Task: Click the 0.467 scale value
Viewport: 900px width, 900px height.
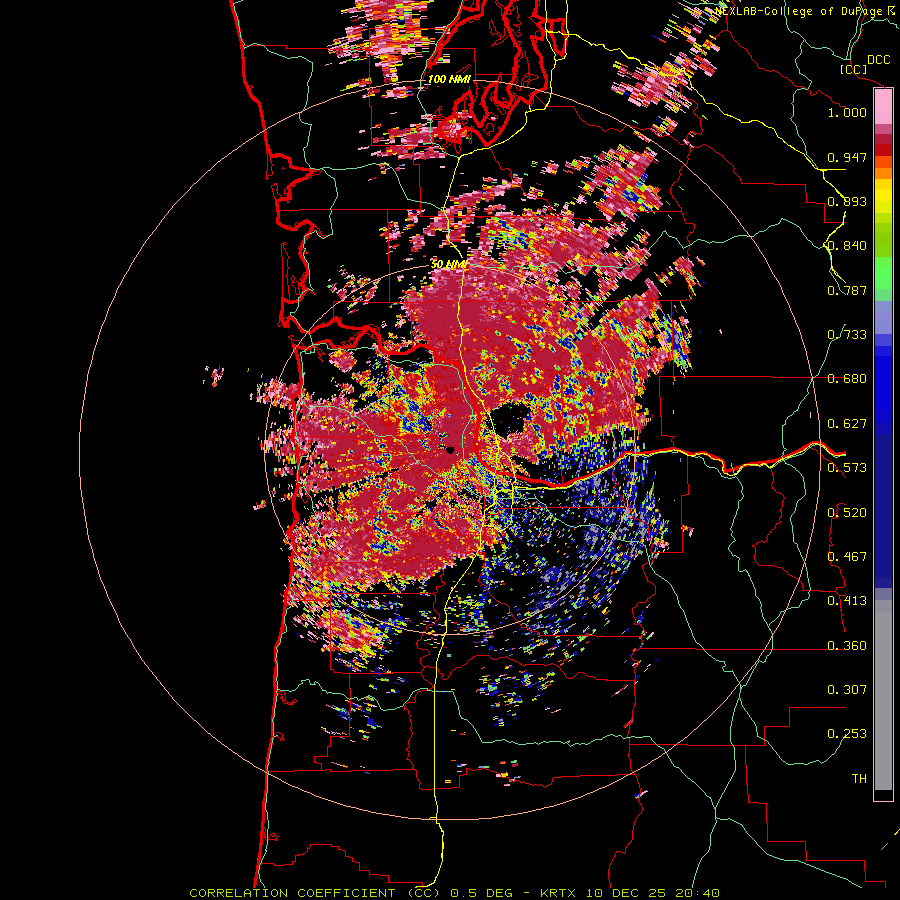Action: 847,557
